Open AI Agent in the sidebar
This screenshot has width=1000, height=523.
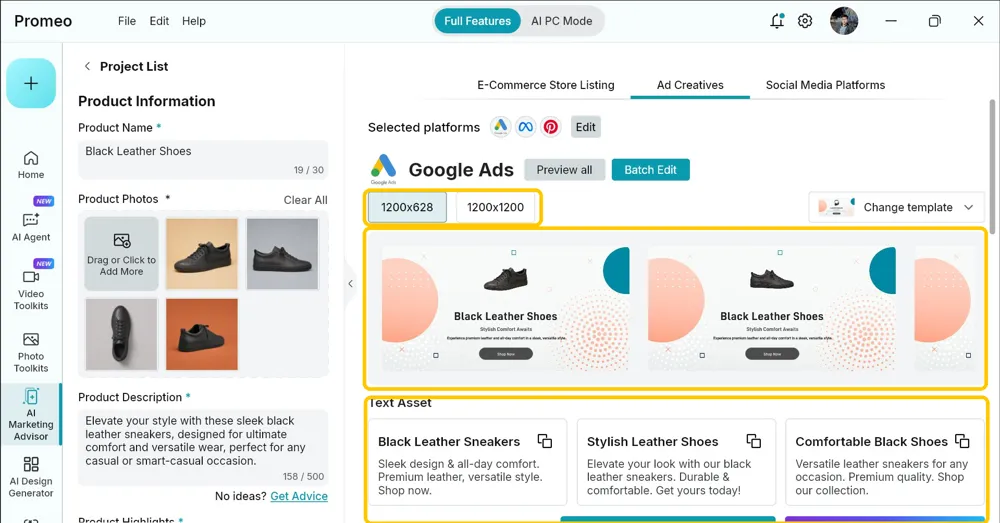[x=31, y=226]
